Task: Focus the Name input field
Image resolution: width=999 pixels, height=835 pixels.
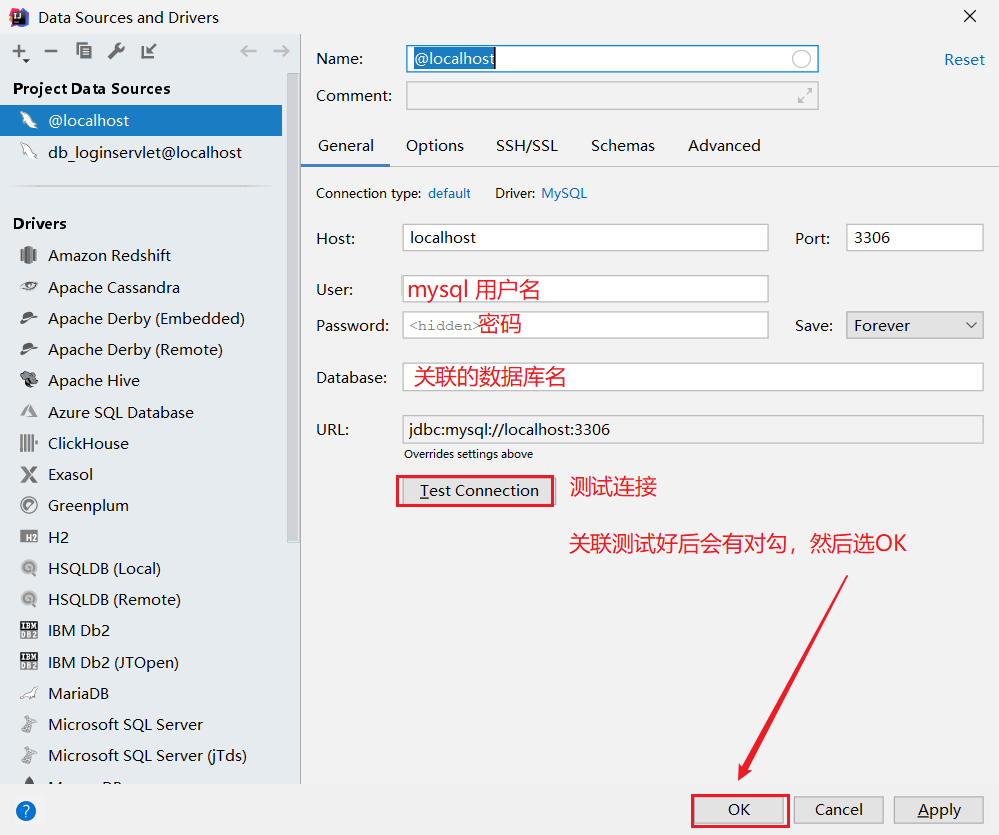Action: pyautogui.click(x=612, y=59)
